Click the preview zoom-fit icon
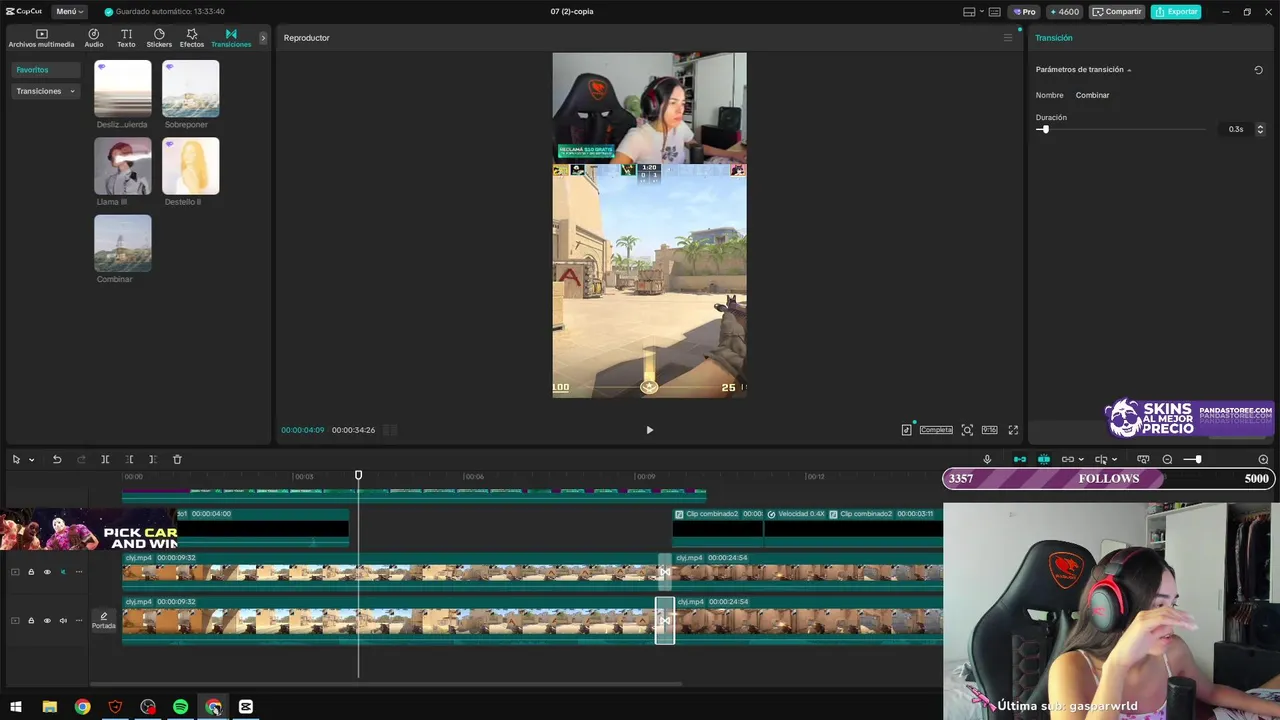1280x720 pixels. 967,430
